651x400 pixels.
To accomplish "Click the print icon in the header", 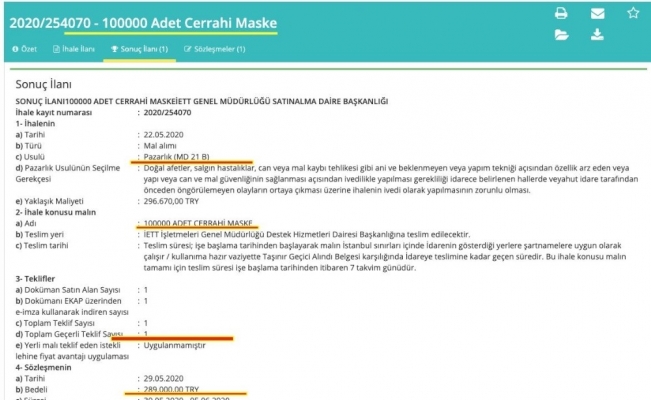I will 562,14.
